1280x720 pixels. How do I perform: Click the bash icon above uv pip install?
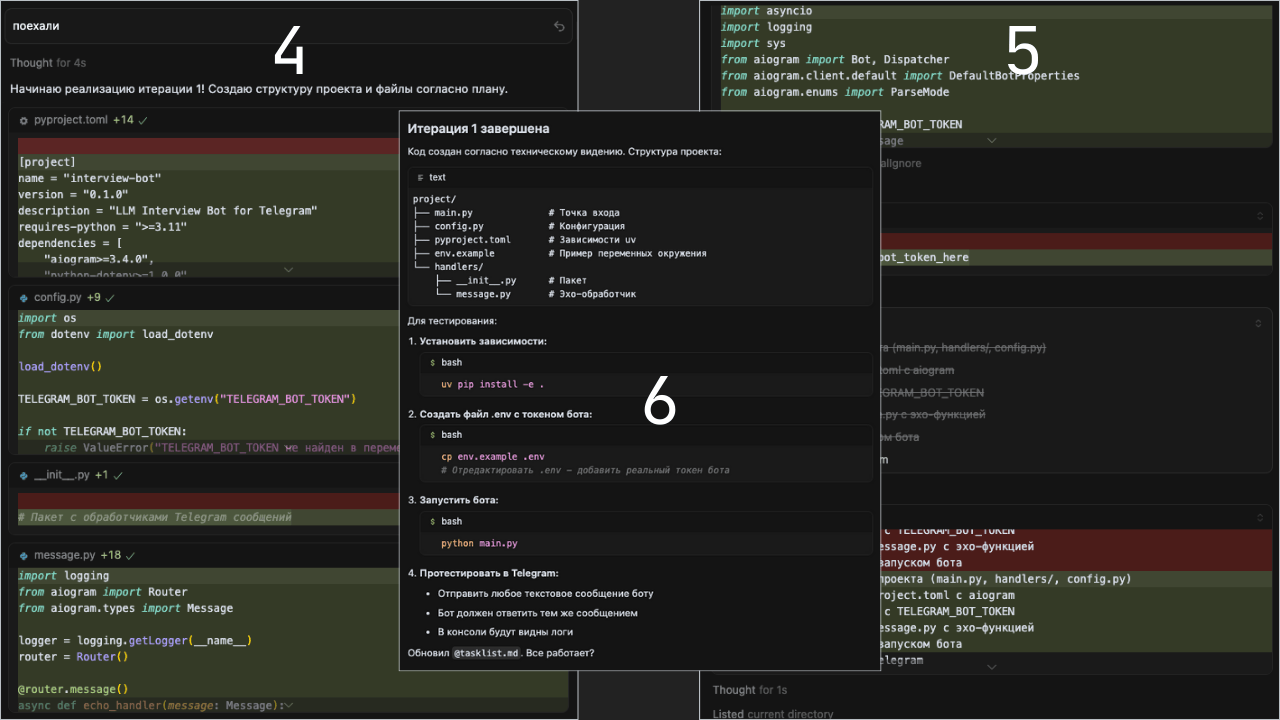(432, 362)
